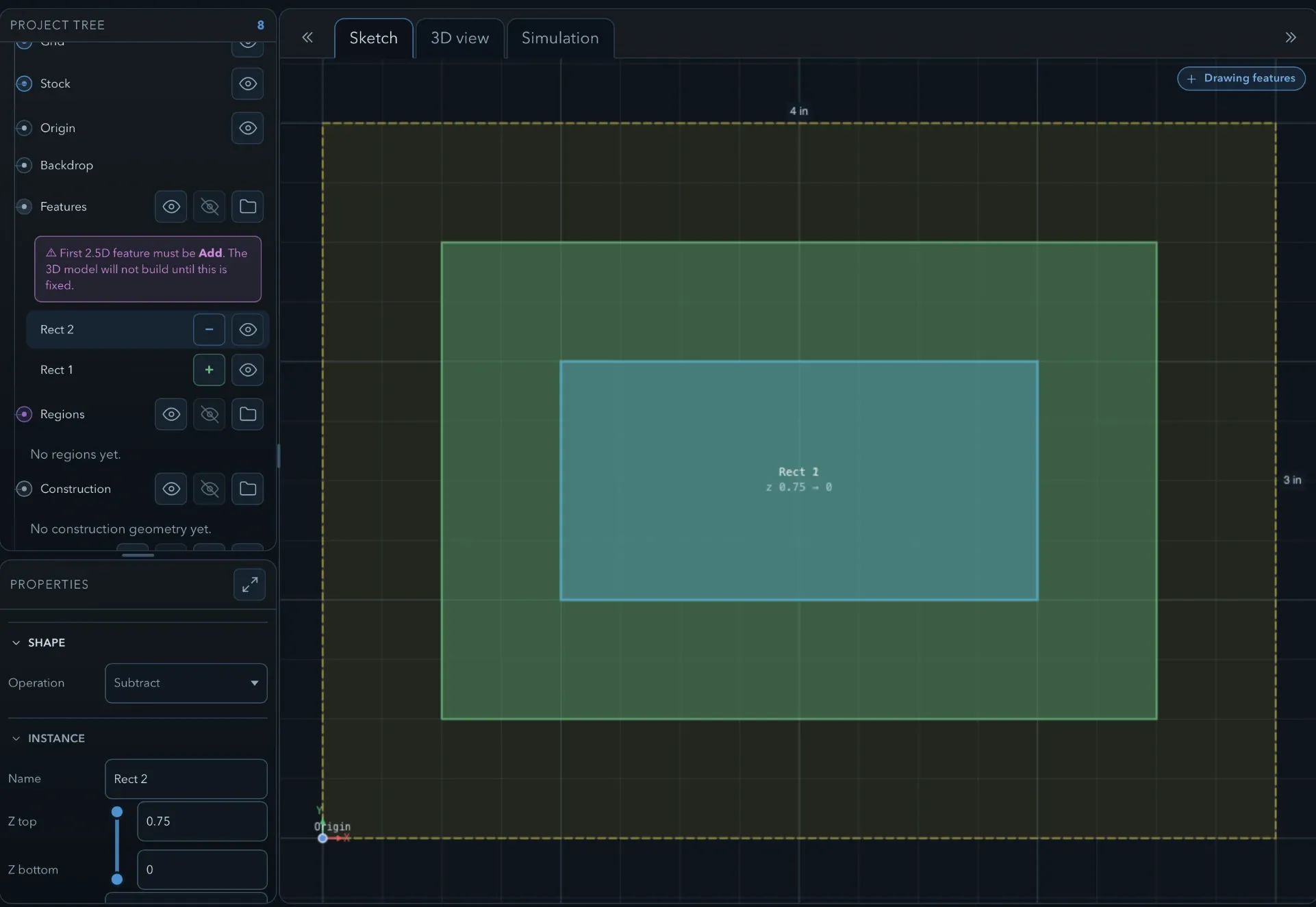Collapse the Regions tree node circle
The width and height of the screenshot is (1316, 907).
[x=24, y=414]
